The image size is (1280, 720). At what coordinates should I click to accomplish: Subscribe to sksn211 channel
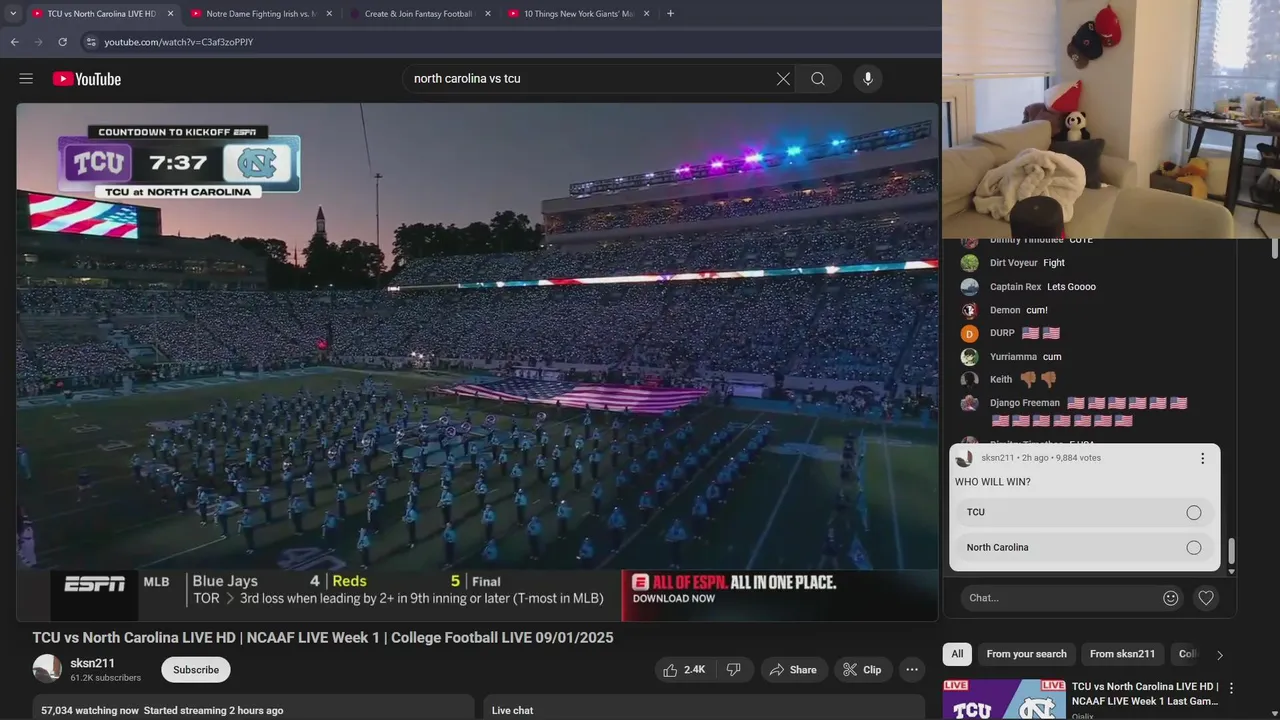click(196, 670)
